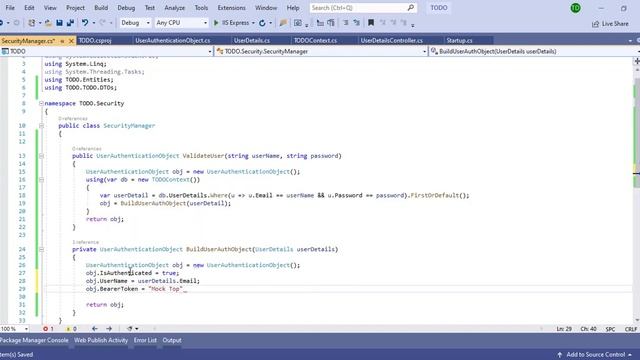
Task: Click the red error count indicator
Action: (48, 329)
